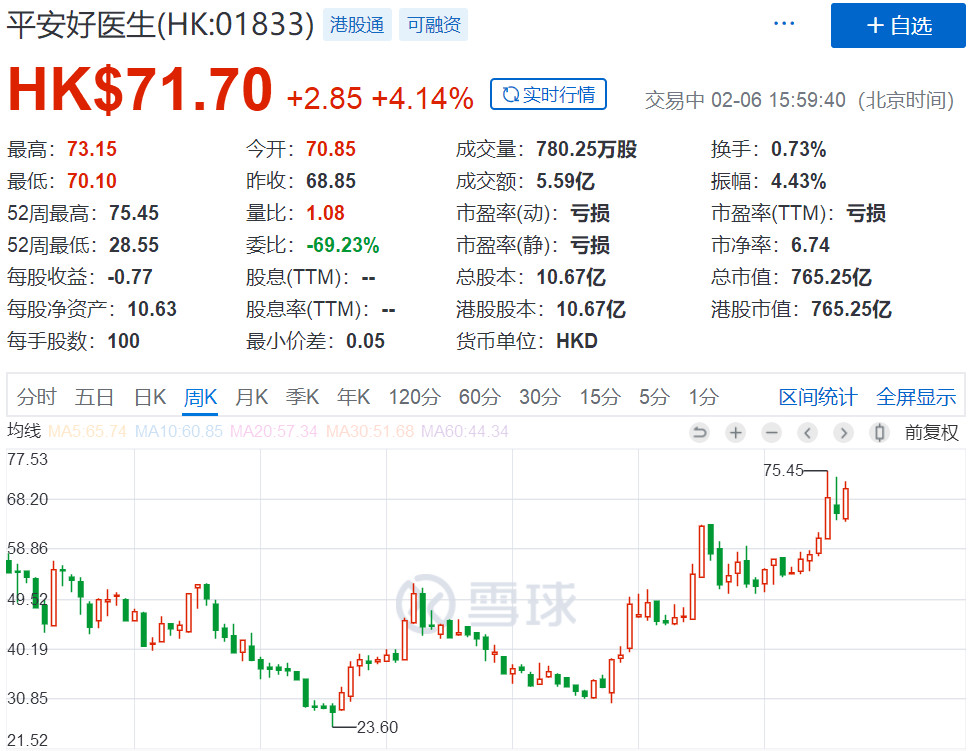The width and height of the screenshot is (969, 751).
Task: Click the 每股收益 value -0.77
Action: click(130, 277)
